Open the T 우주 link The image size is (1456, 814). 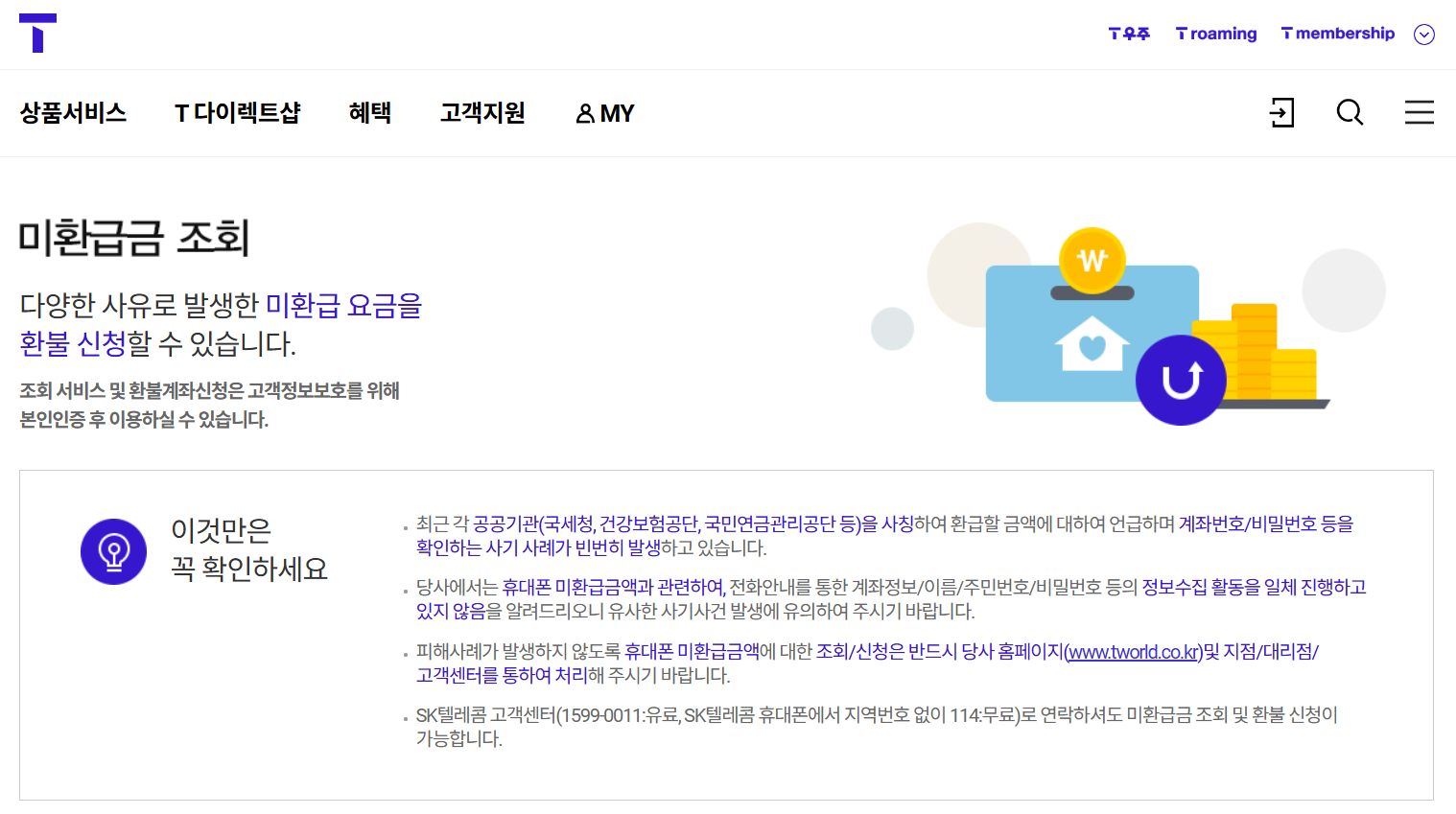(x=1129, y=34)
